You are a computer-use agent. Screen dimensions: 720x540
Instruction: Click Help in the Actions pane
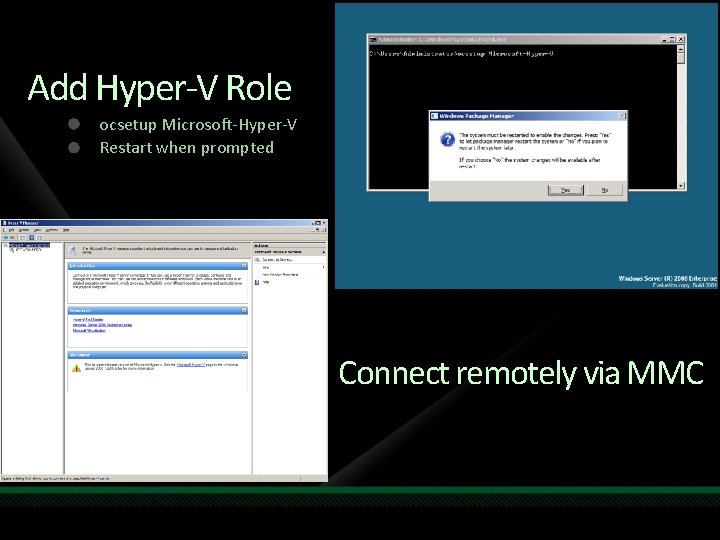[x=266, y=282]
